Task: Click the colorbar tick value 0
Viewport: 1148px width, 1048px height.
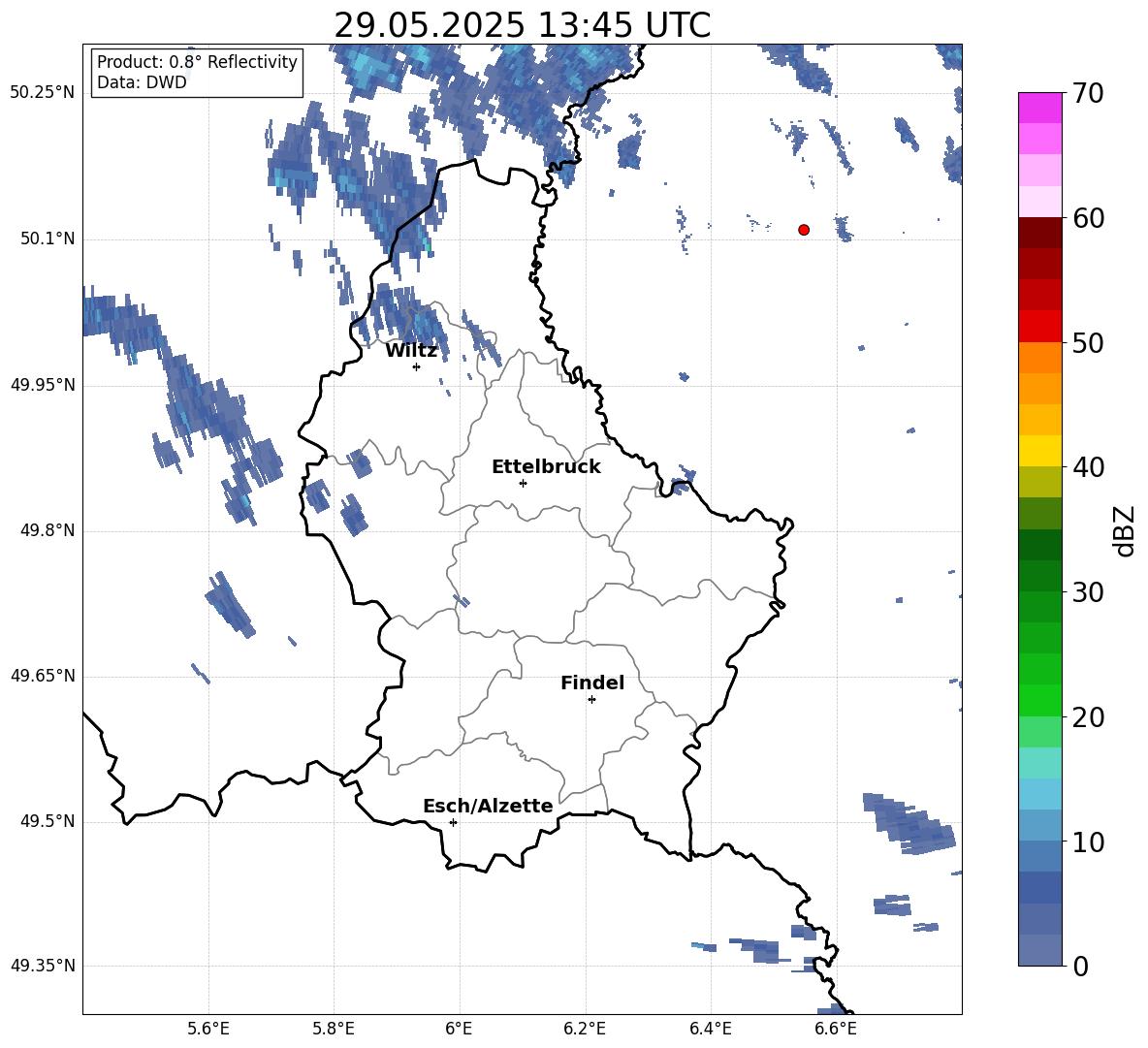Action: point(1080,966)
